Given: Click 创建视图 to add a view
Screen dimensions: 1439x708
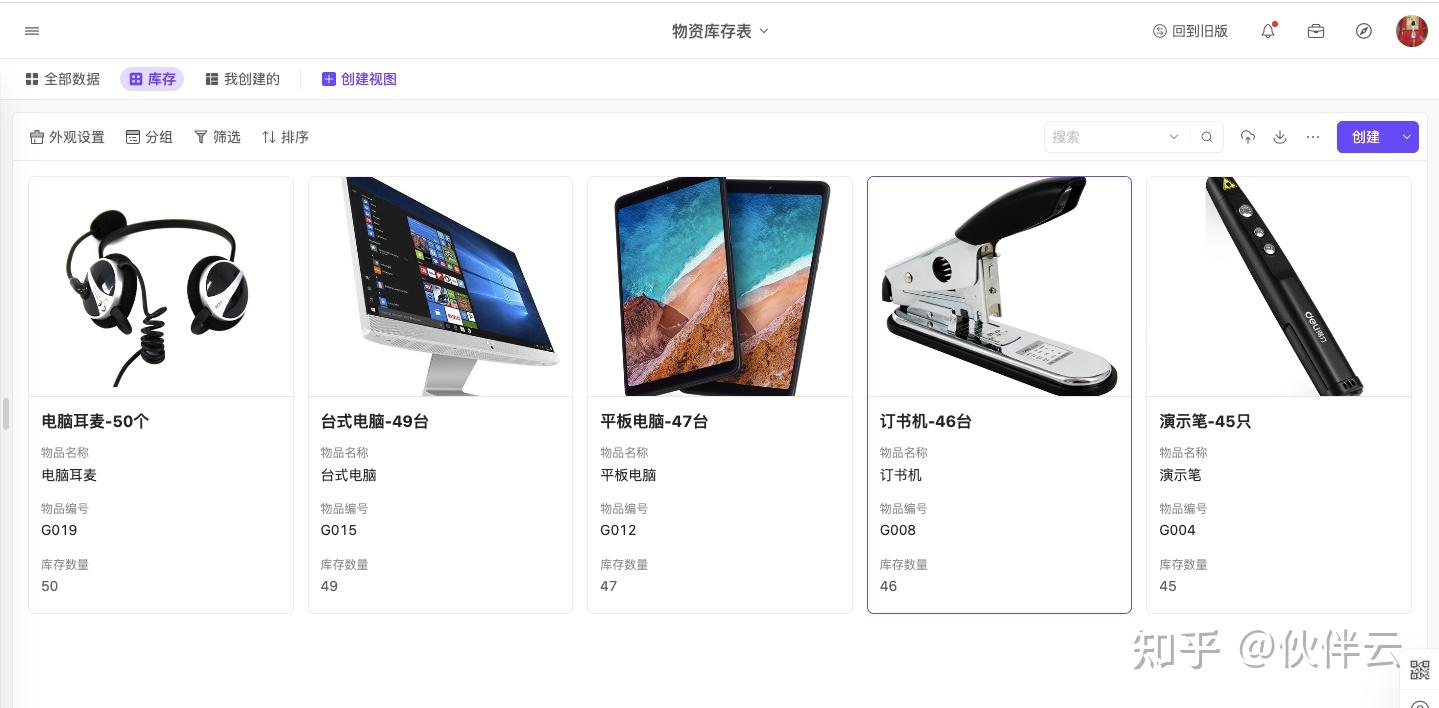Looking at the screenshot, I should 359,79.
